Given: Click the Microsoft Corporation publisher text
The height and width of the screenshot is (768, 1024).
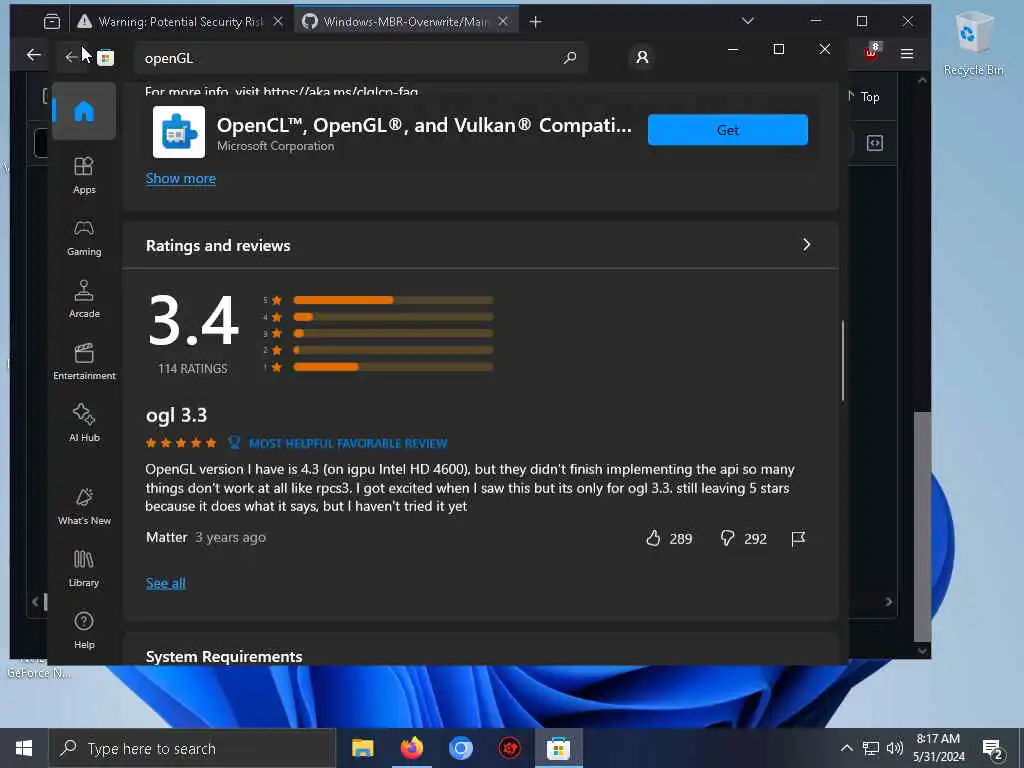Looking at the screenshot, I should [276, 146].
